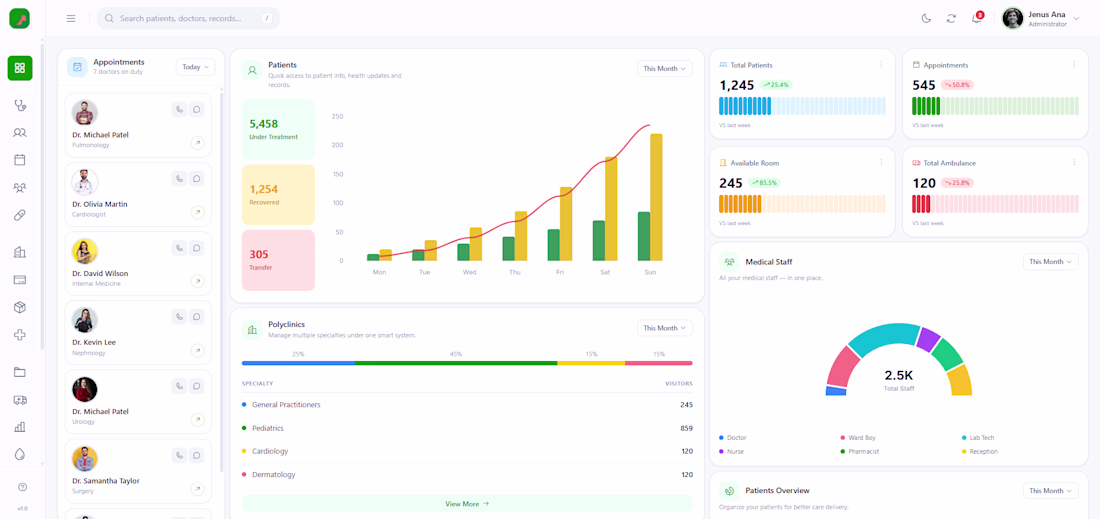Open notifications bell icon
Image resolution: width=1100 pixels, height=519 pixels.
[977, 18]
